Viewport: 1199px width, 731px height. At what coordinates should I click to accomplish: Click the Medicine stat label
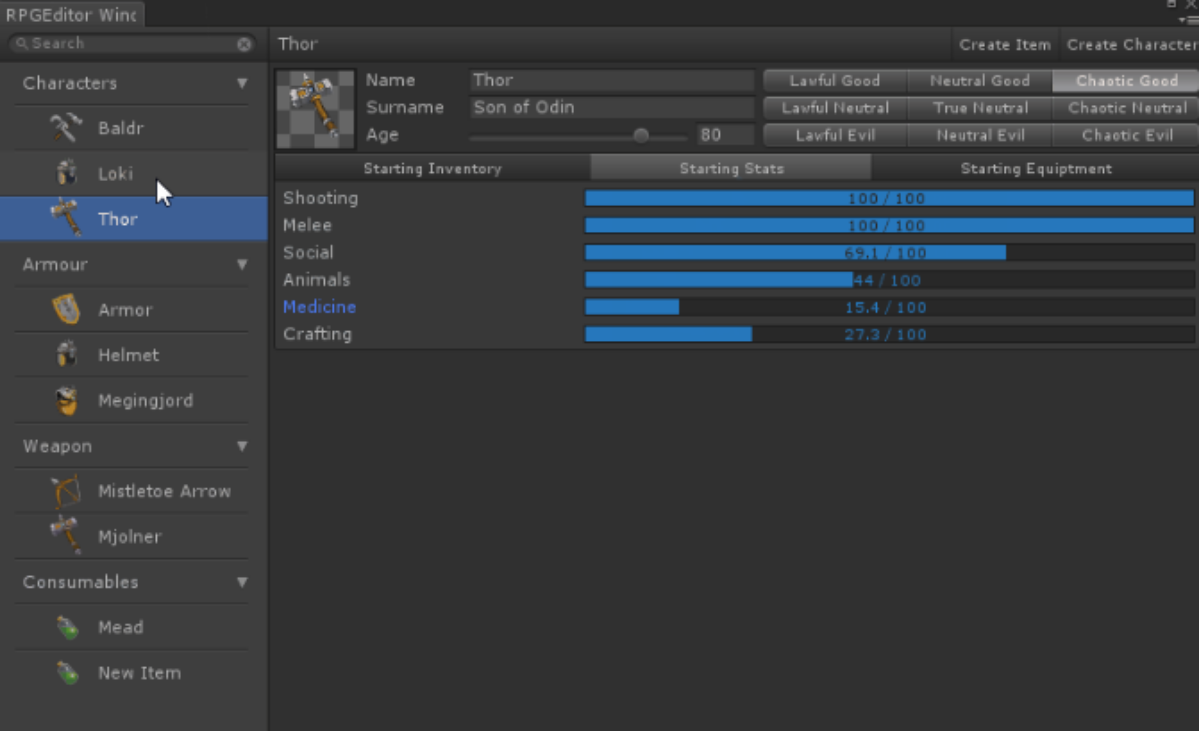point(320,307)
